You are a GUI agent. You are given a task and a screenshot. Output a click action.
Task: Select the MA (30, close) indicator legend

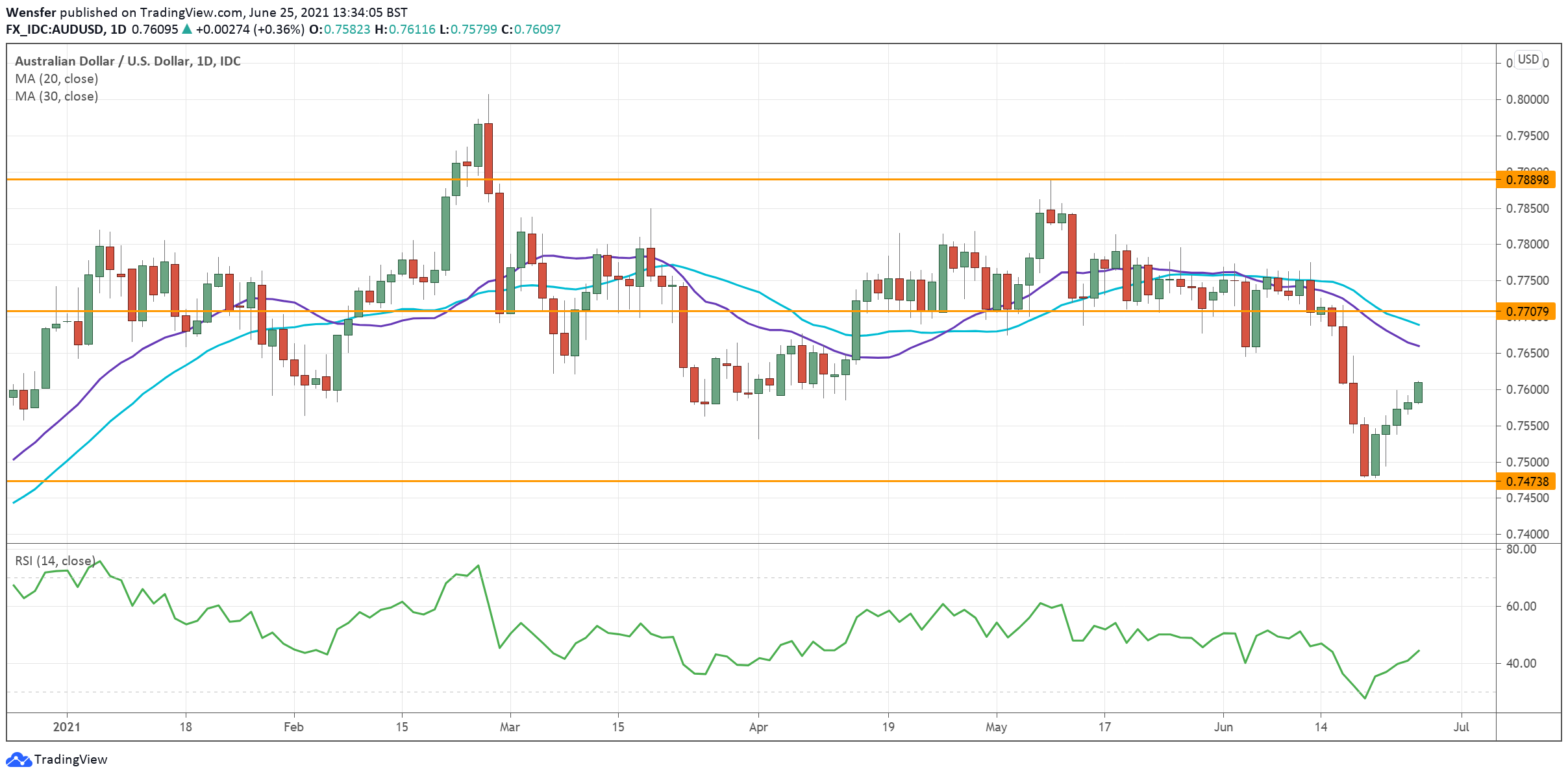56,96
